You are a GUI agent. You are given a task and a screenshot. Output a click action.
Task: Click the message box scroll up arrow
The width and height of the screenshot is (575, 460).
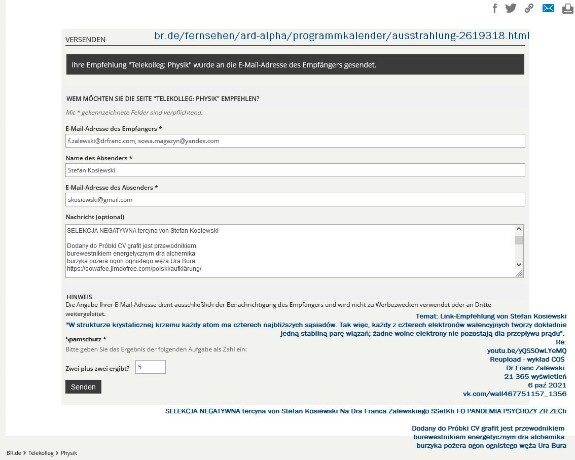pos(519,229)
